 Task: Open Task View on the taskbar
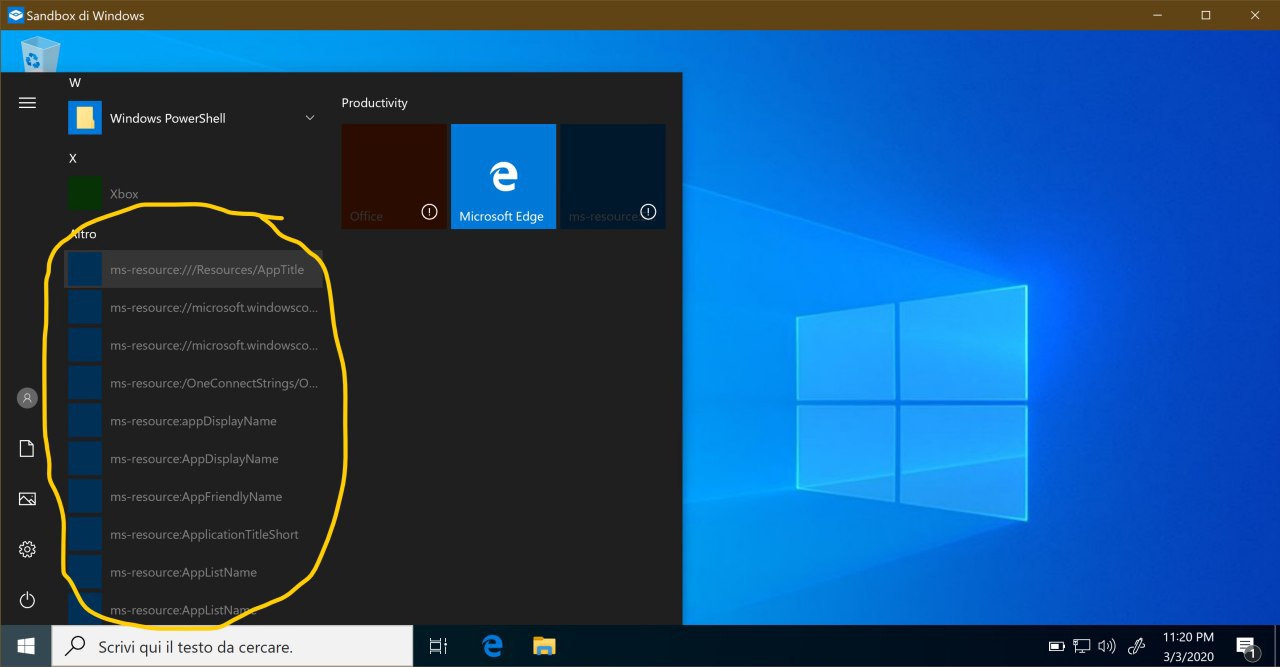[438, 646]
